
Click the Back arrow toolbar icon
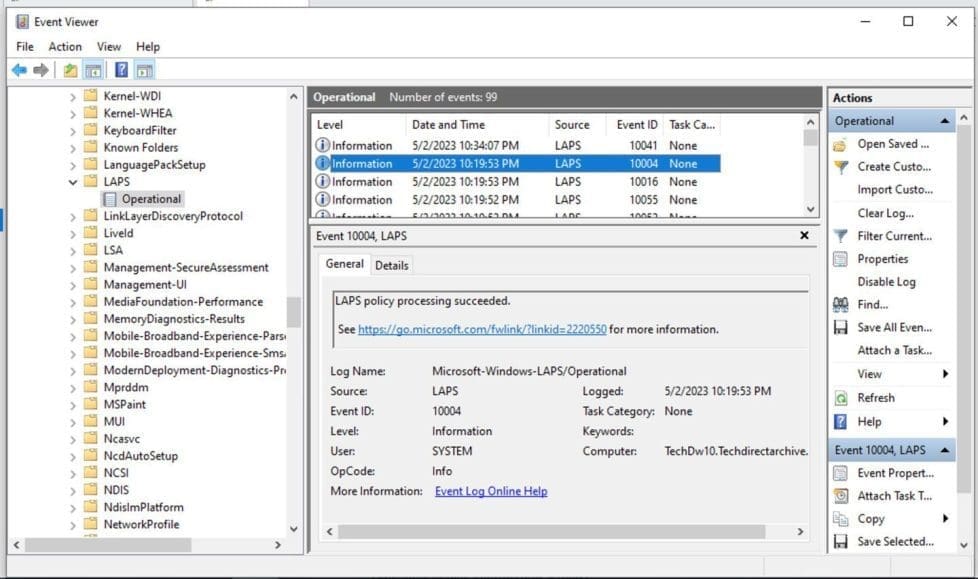[18, 70]
